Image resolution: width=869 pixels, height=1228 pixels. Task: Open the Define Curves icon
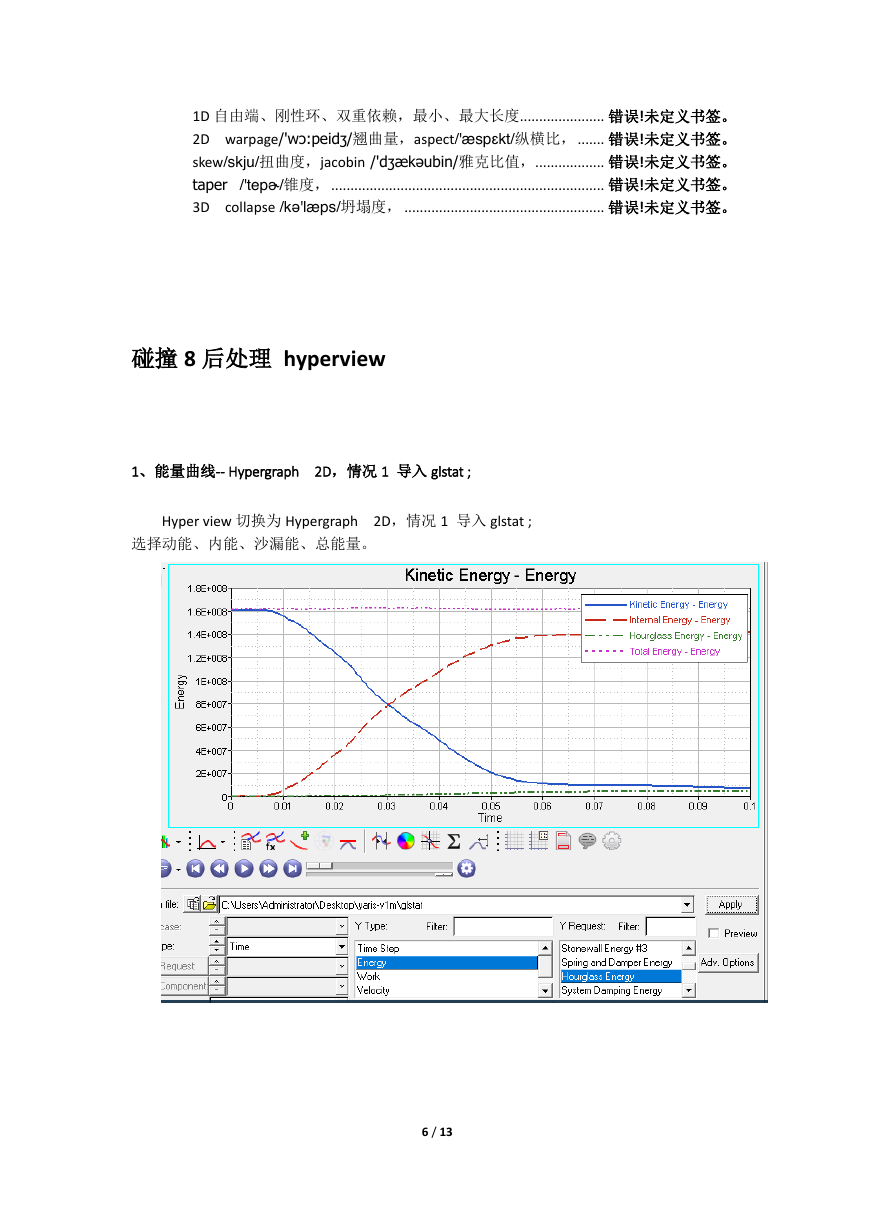point(251,841)
